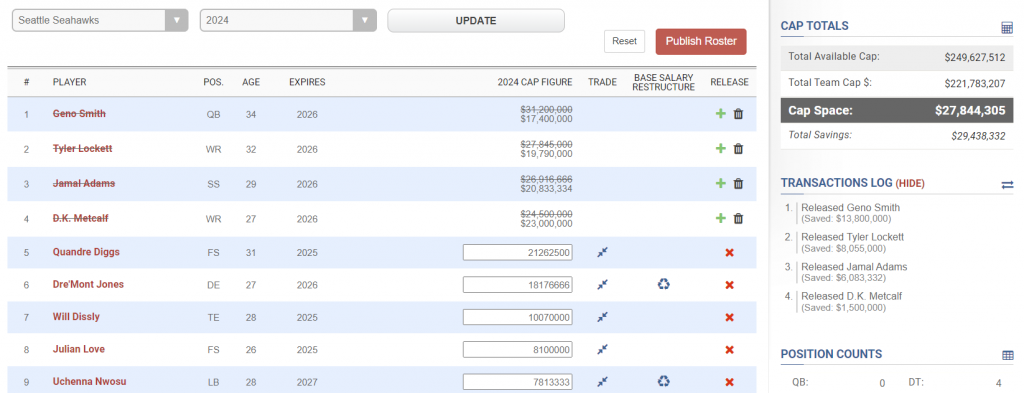1024x393 pixels.
Task: Click Transactions Log swap arrows icon
Action: 1007,185
